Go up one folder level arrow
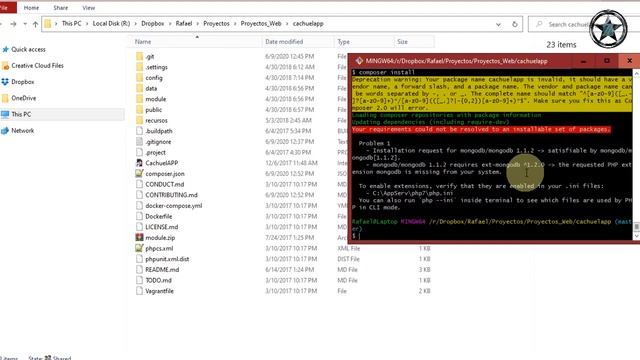 (36, 24)
